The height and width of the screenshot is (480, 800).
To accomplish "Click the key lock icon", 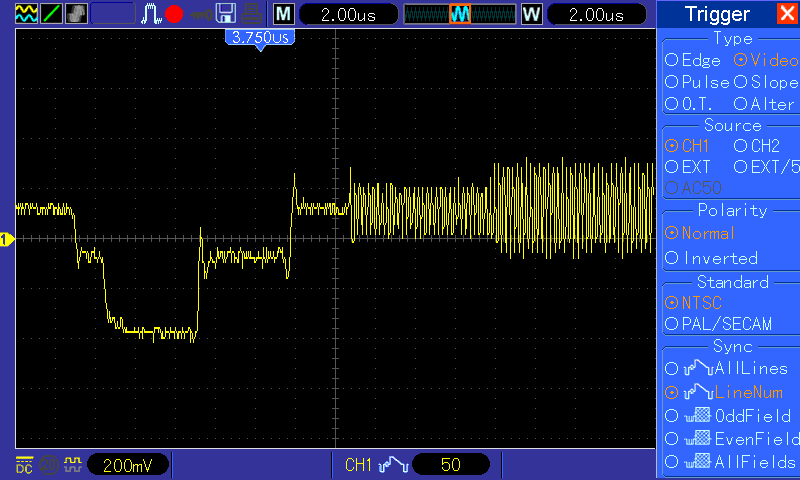I will (x=201, y=14).
